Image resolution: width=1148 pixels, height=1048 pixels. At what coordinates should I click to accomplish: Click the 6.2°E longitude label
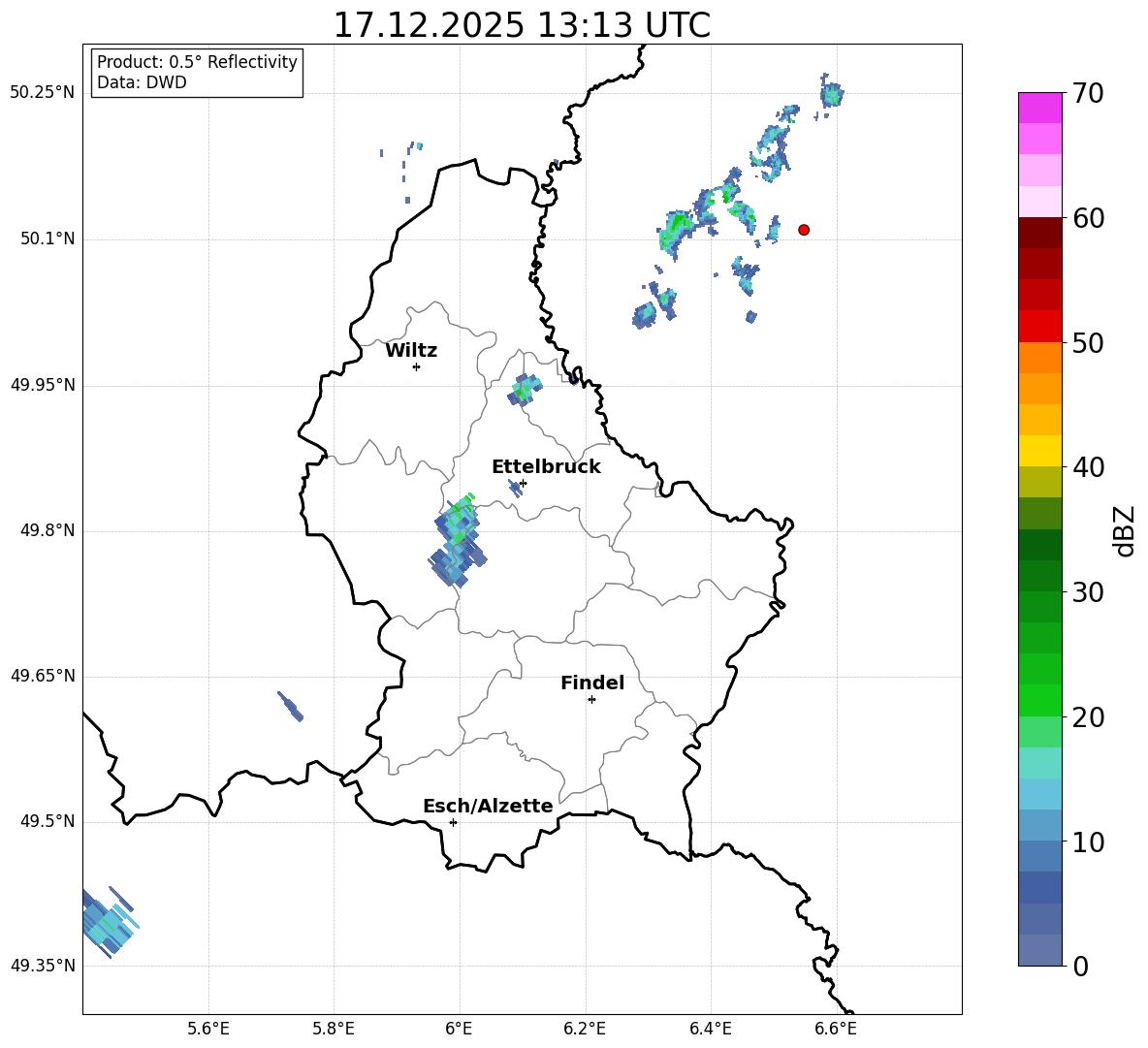(x=585, y=1029)
